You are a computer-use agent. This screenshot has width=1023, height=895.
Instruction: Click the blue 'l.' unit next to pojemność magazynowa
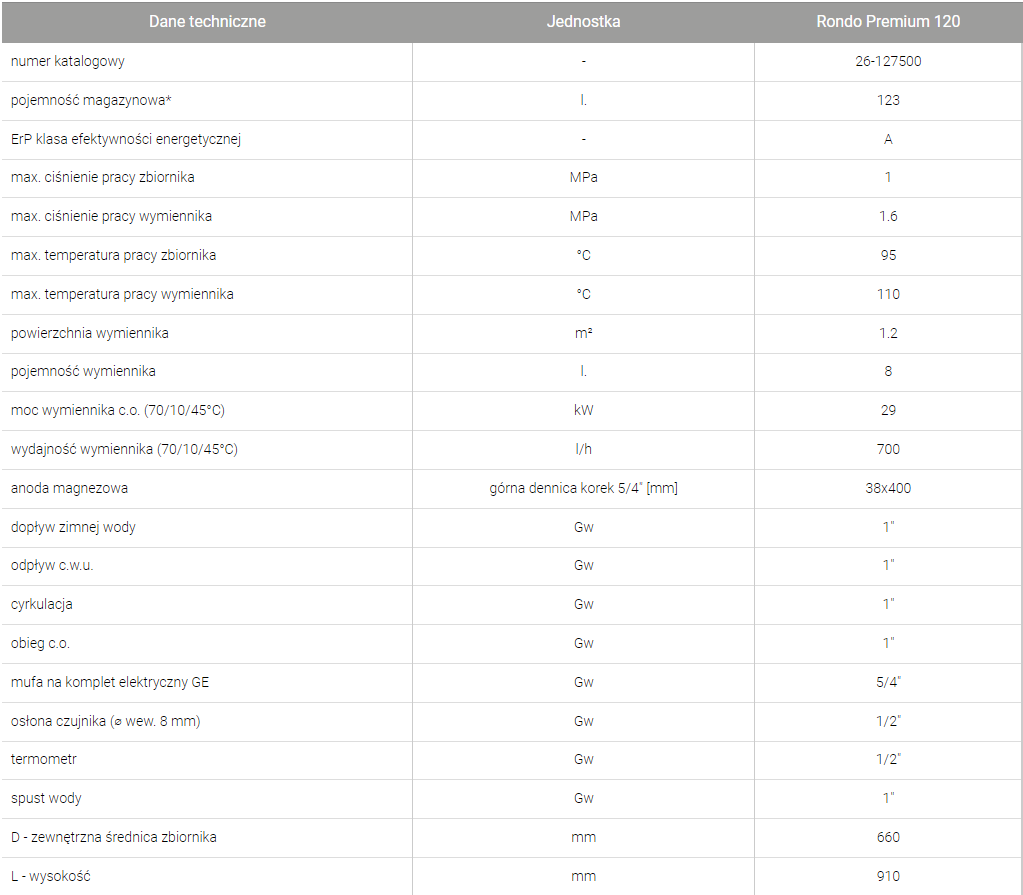click(x=583, y=100)
